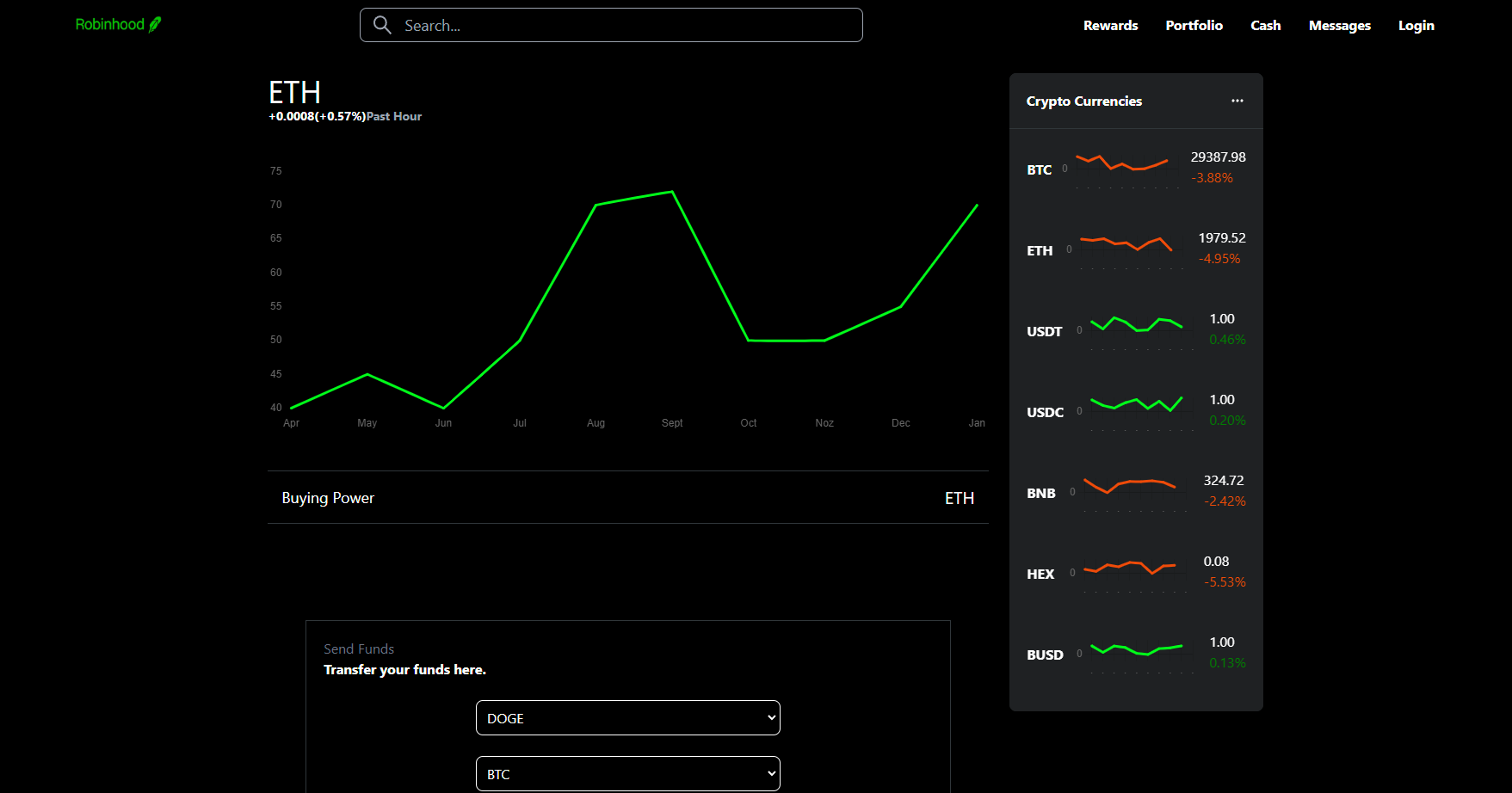The image size is (1512, 793).
Task: Click the -4.95% change value
Action: (x=1219, y=259)
